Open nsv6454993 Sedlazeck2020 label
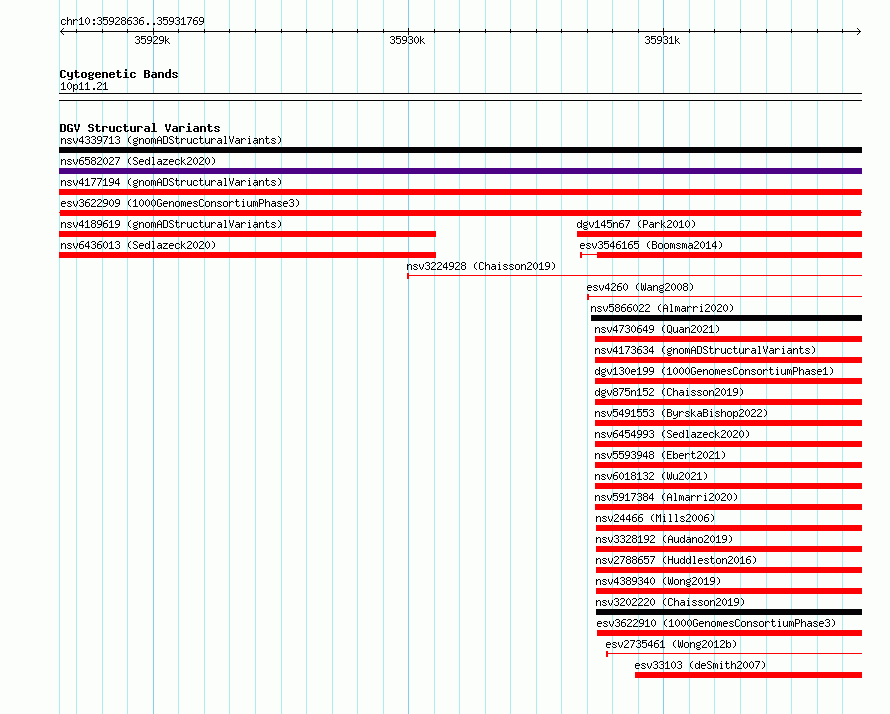 click(672, 434)
